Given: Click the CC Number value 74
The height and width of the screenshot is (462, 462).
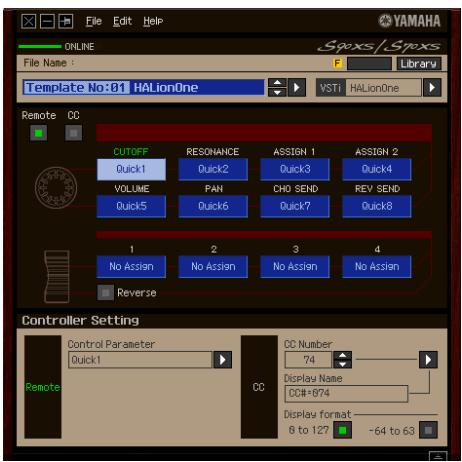Looking at the screenshot, I should click(x=308, y=360).
